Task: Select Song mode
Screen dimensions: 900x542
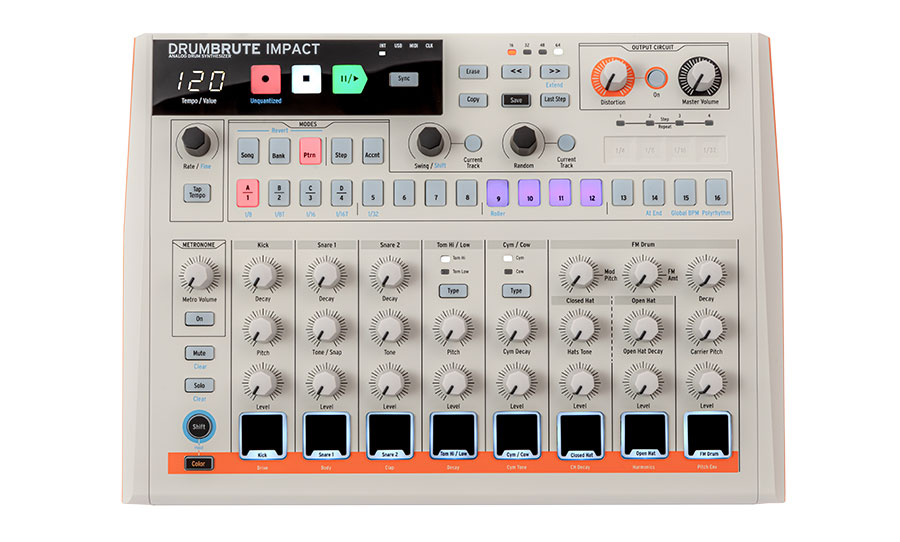Action: (x=248, y=152)
